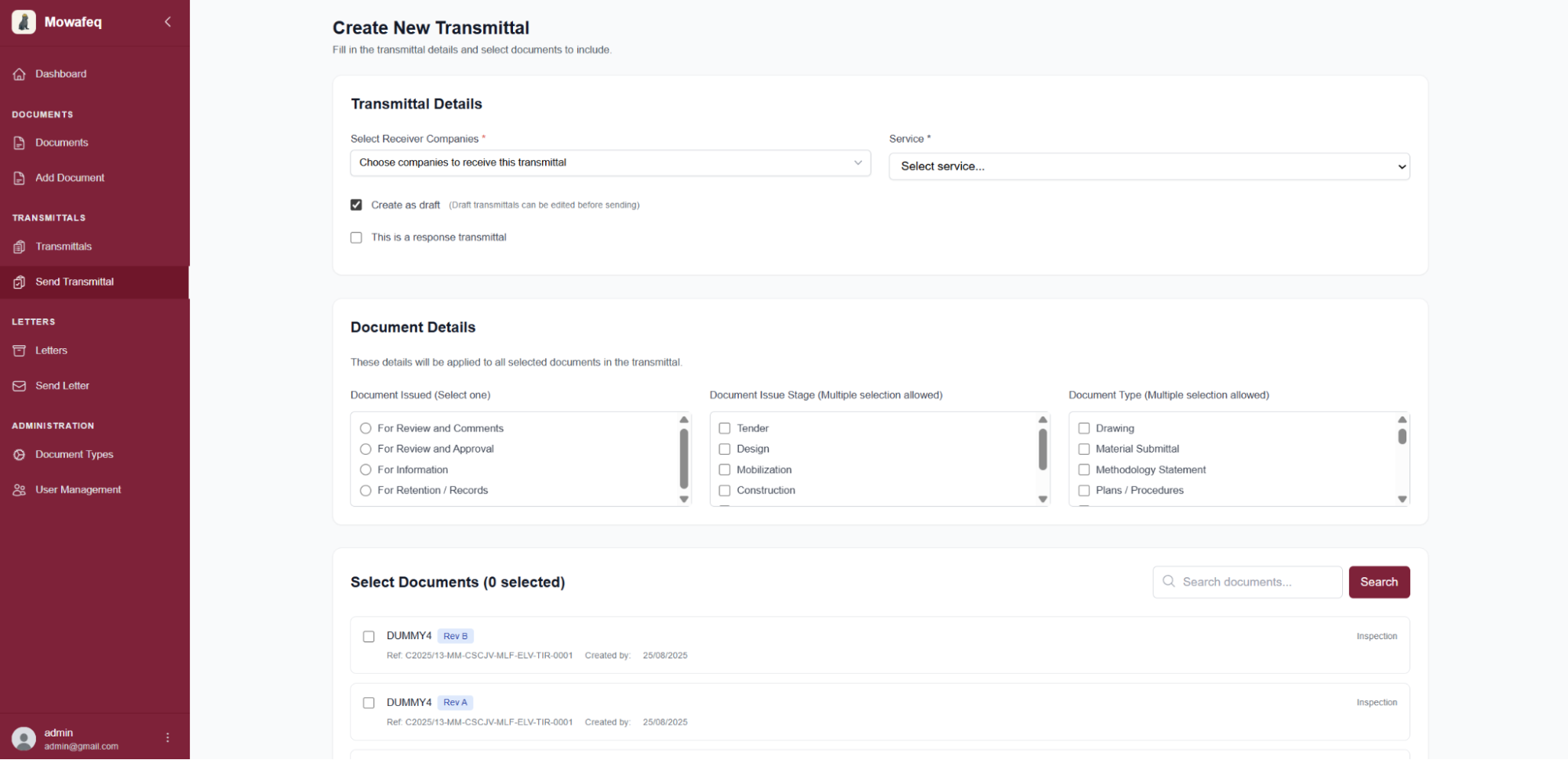Uncheck the Create as draft checkbox
1568x760 pixels.
coord(356,205)
